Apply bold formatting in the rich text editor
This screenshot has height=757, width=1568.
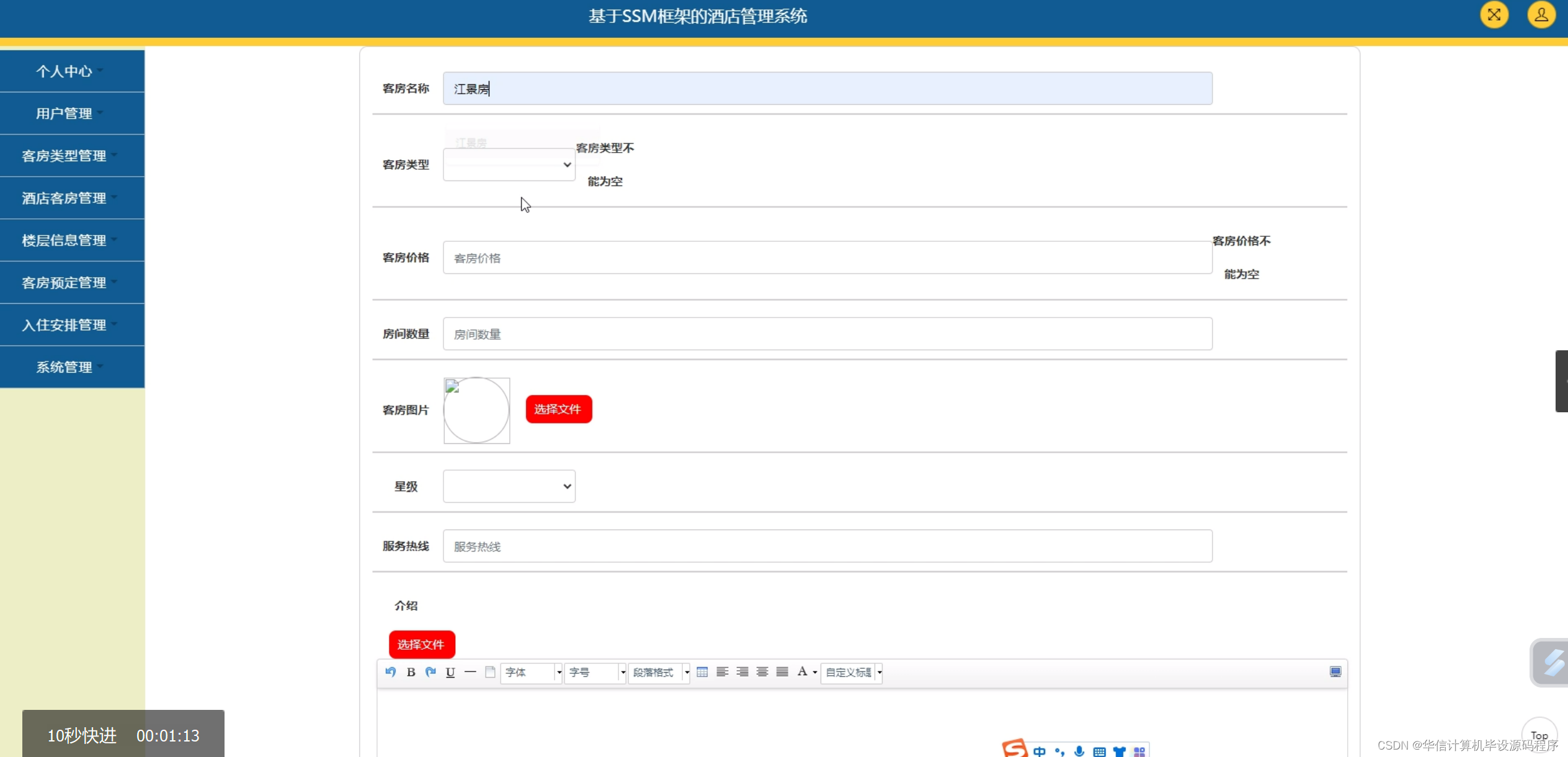tap(411, 673)
